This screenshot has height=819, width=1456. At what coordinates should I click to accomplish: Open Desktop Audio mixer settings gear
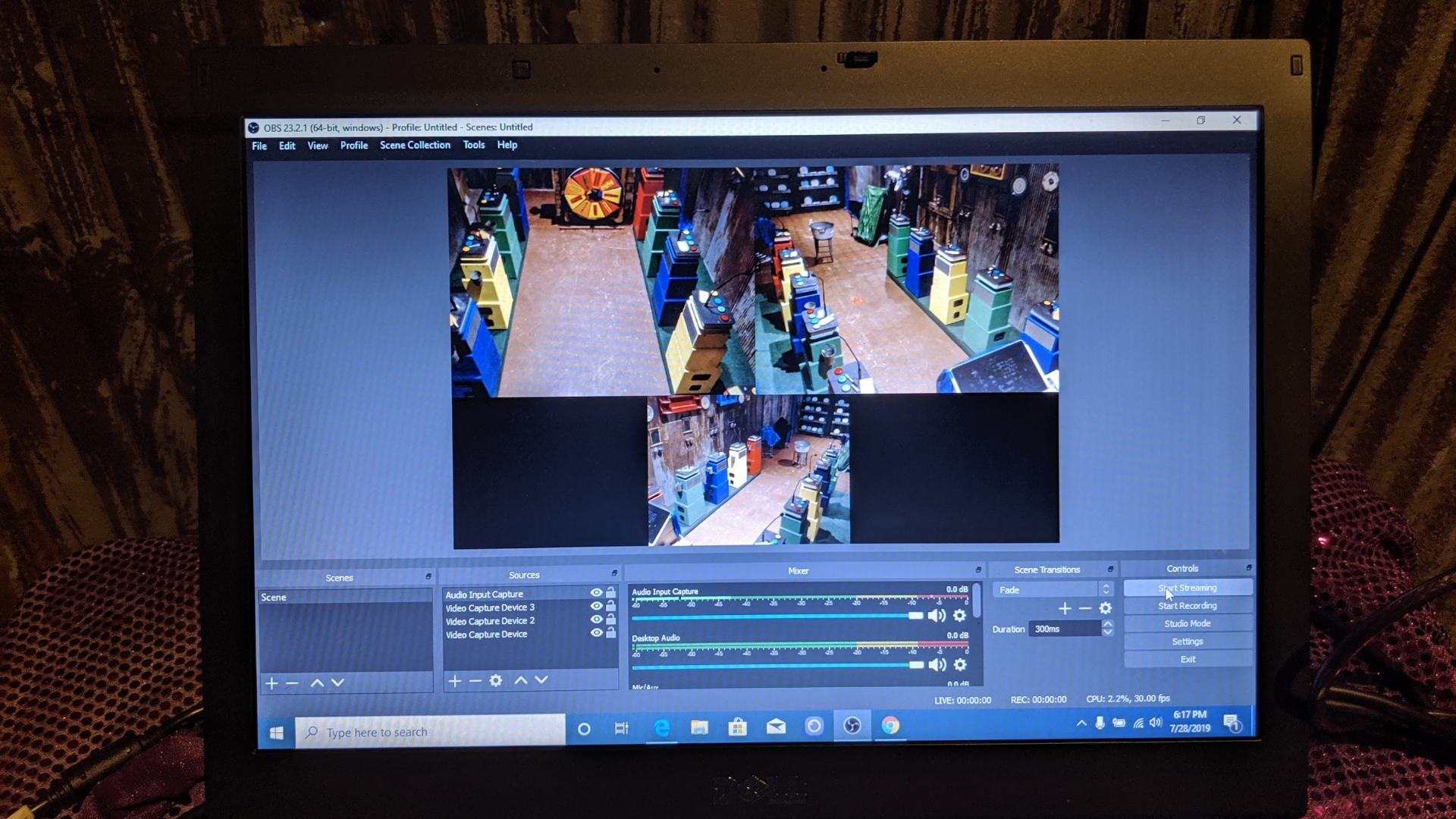960,664
